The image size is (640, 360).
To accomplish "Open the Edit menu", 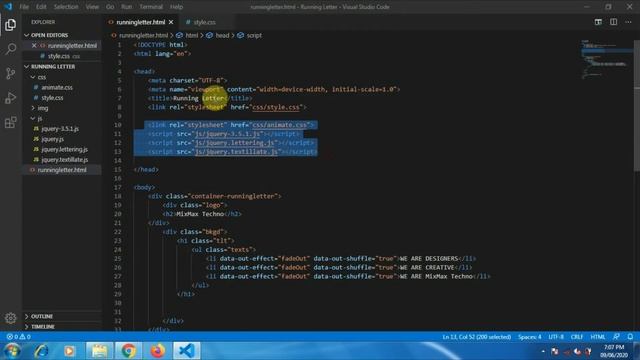I will tap(41, 7).
